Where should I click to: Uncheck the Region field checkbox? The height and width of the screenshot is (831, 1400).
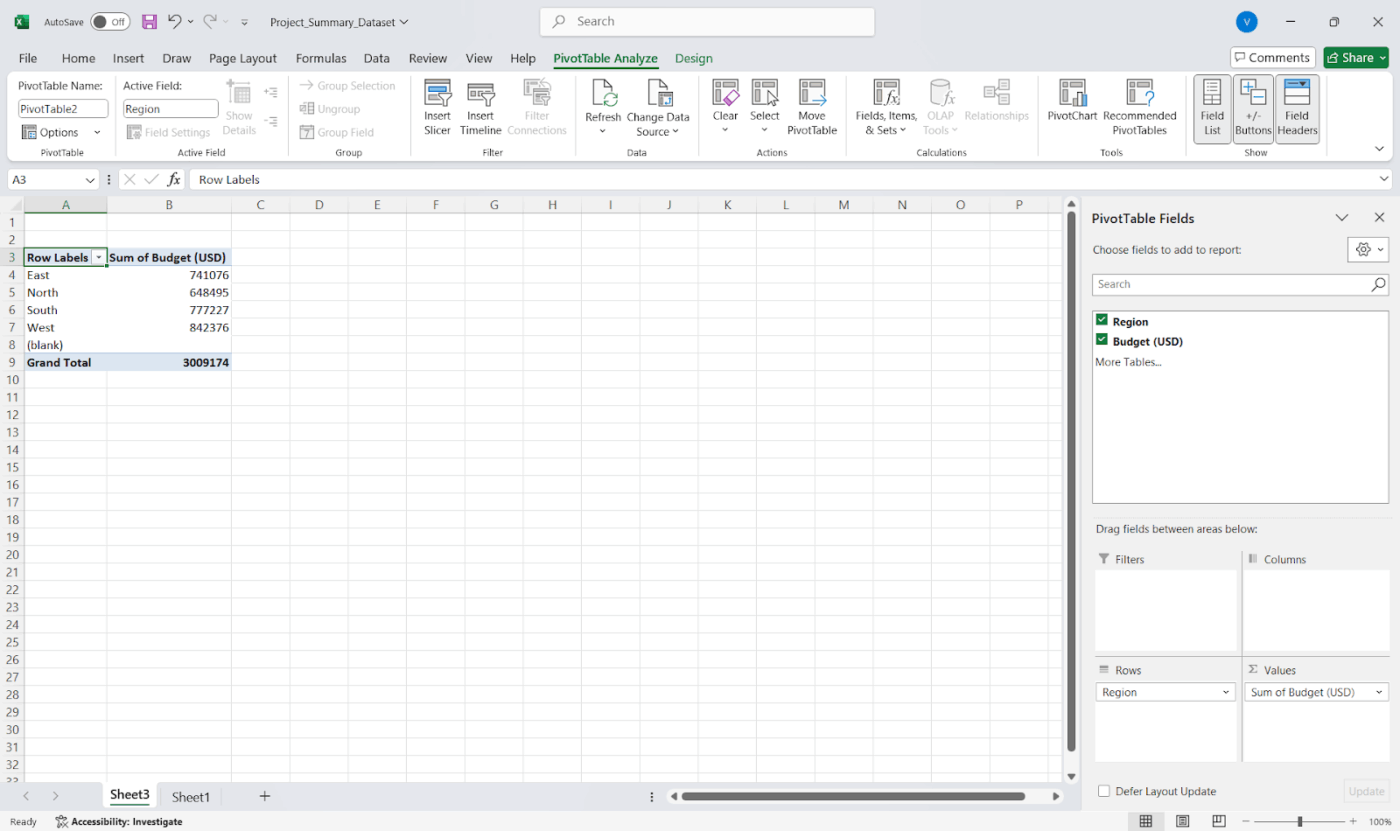[1102, 321]
